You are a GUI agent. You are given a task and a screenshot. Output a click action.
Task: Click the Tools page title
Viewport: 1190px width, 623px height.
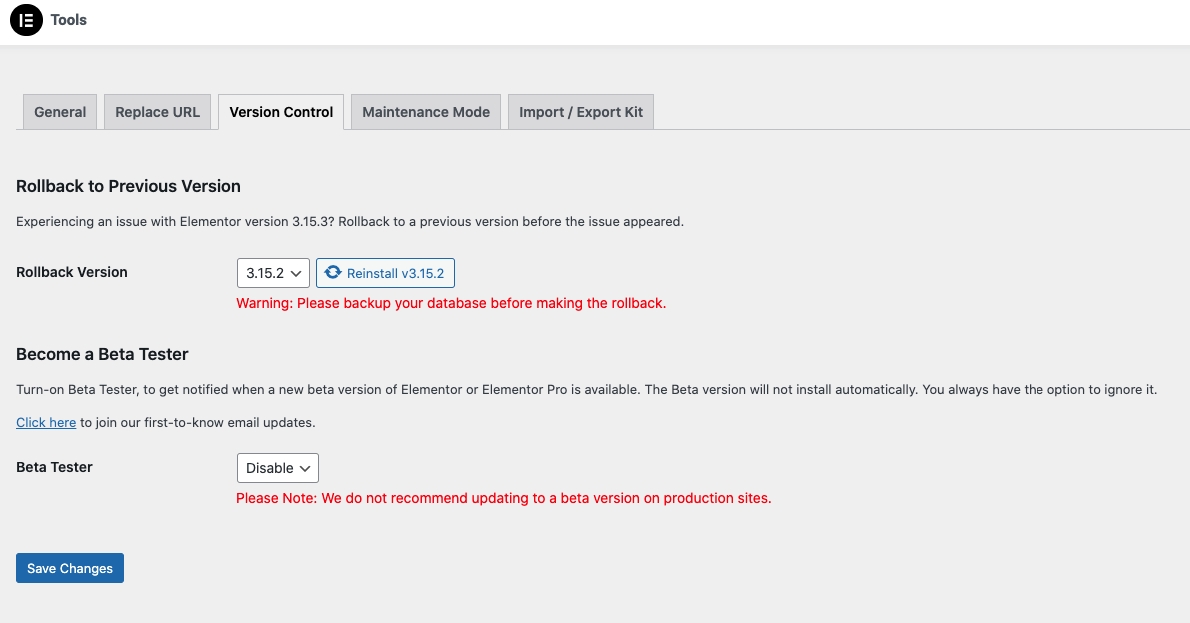pyautogui.click(x=69, y=20)
